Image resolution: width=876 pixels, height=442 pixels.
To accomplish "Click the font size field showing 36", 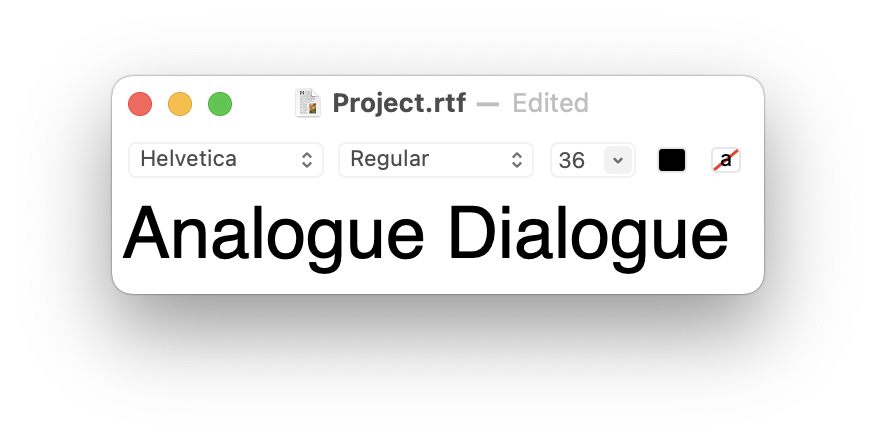I will coord(577,160).
